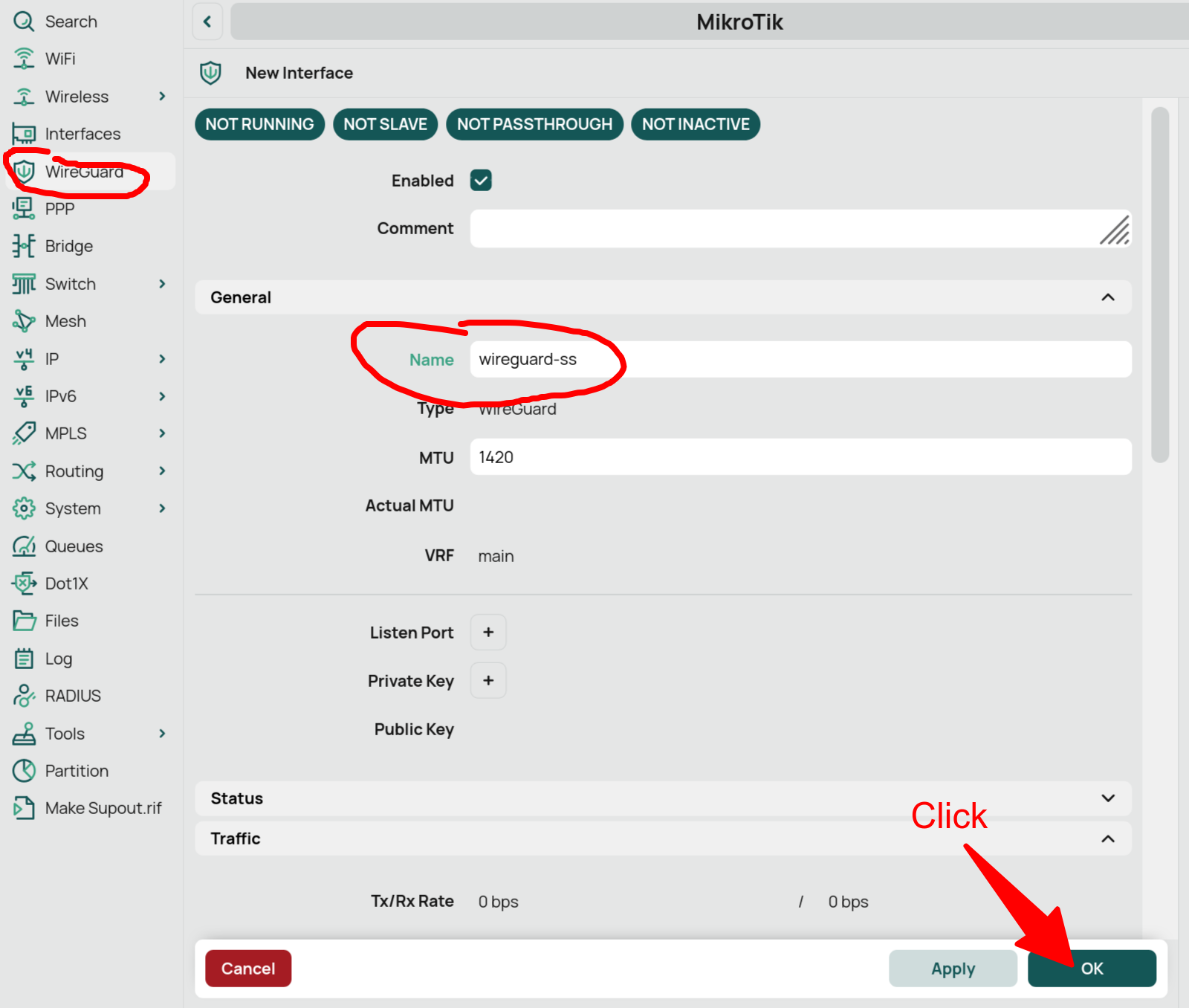Open the WiFi section icon
This screenshot has width=1189, height=1008.
[x=24, y=59]
